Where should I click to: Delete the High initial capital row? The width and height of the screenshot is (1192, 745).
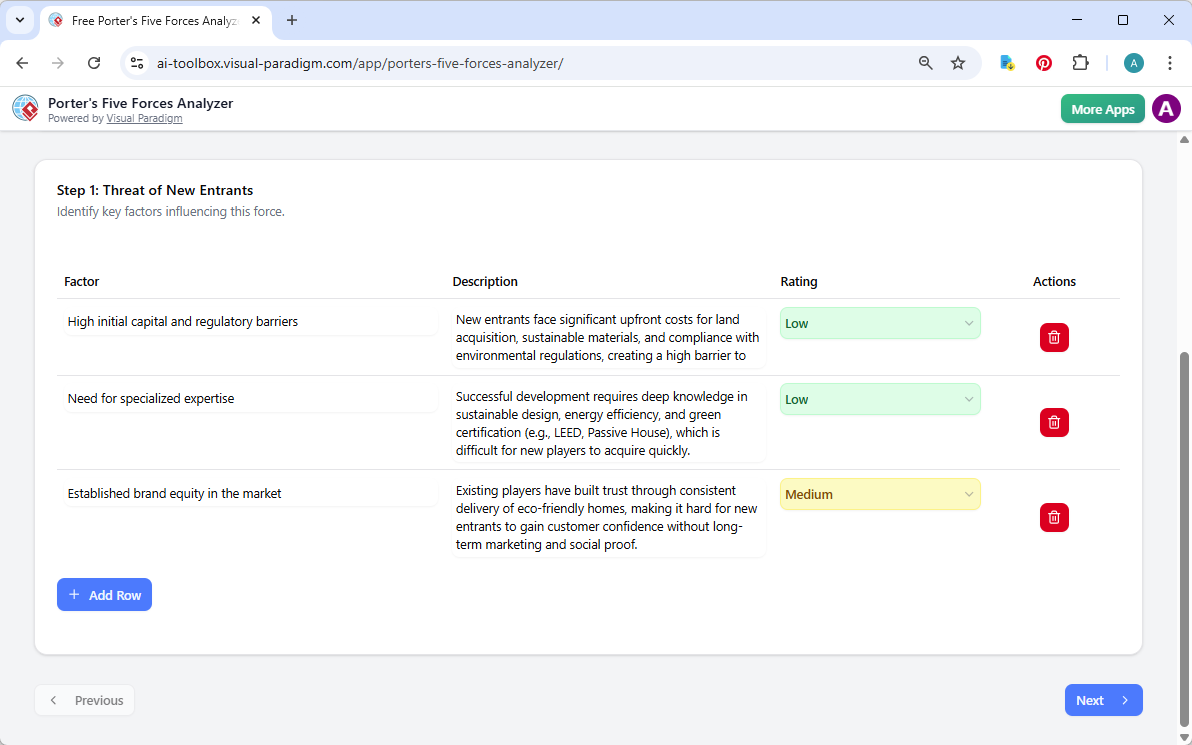1054,338
